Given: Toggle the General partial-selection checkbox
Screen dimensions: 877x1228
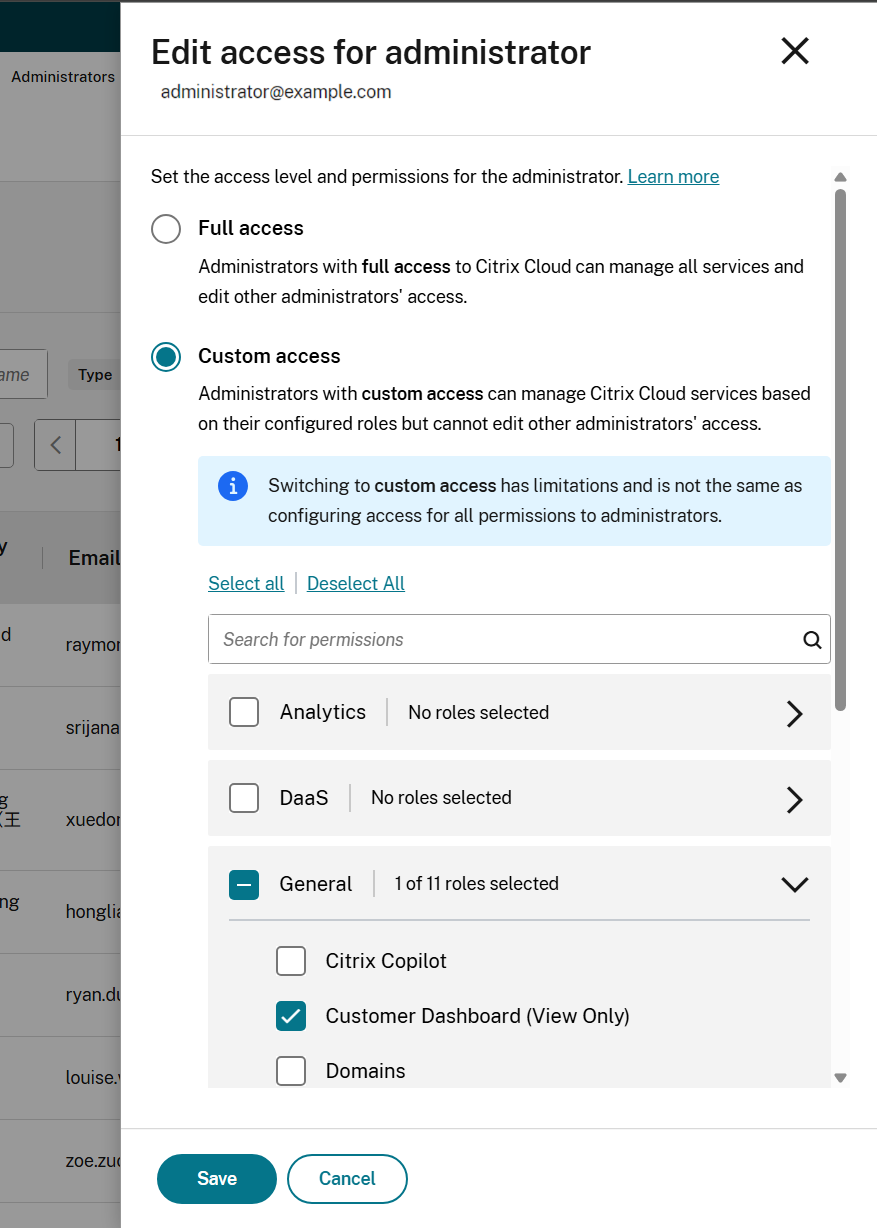Looking at the screenshot, I should (x=244, y=884).
